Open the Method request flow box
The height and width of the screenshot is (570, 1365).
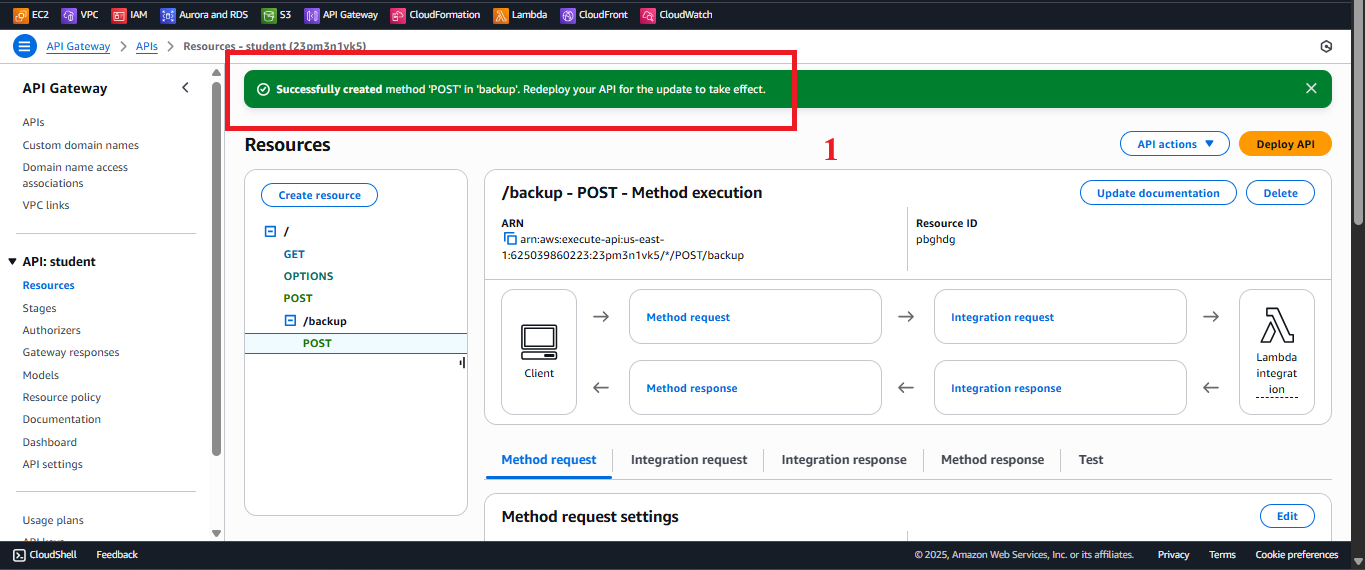point(755,317)
